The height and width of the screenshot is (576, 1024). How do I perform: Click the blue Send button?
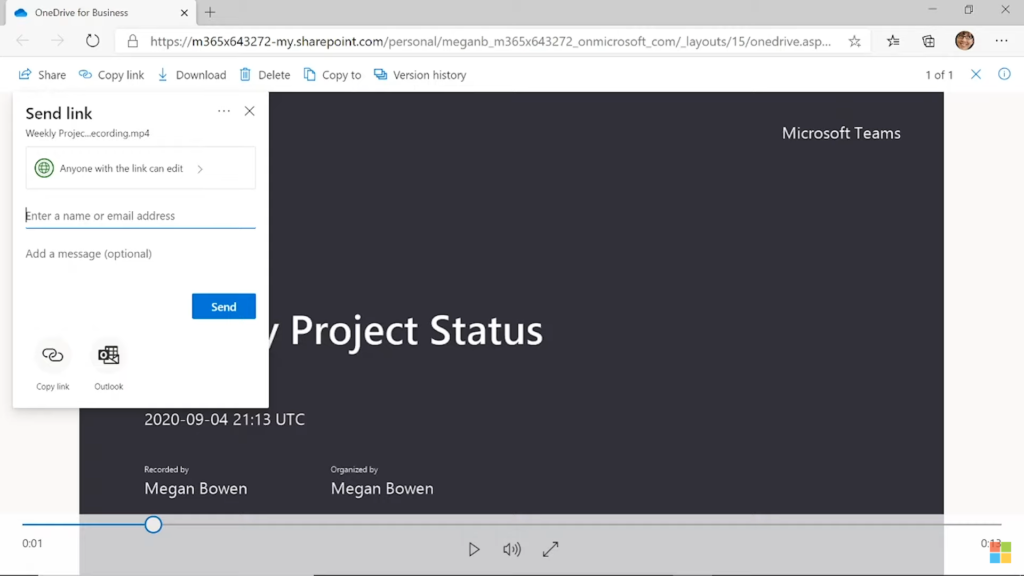pos(223,306)
